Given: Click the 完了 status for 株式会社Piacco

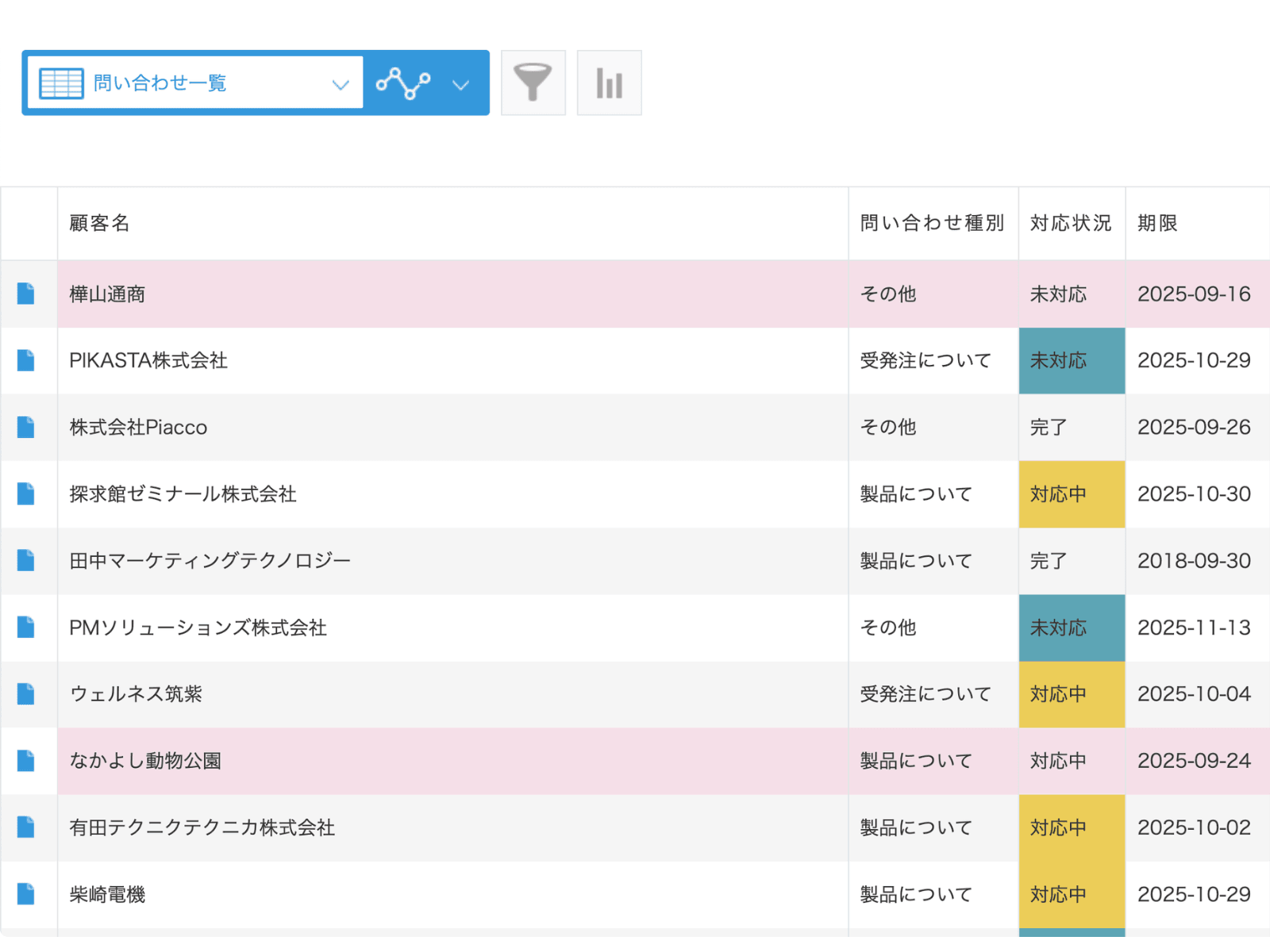Looking at the screenshot, I should (1072, 428).
